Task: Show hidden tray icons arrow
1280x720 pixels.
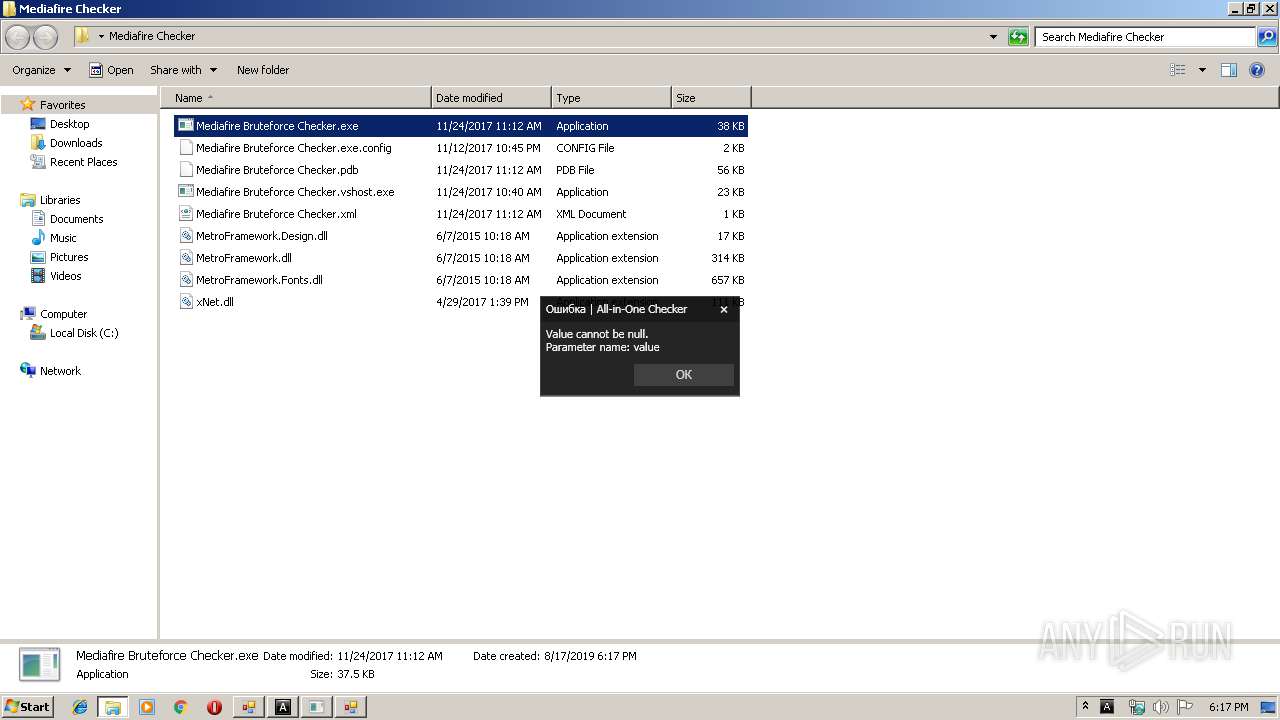Action: point(1085,707)
